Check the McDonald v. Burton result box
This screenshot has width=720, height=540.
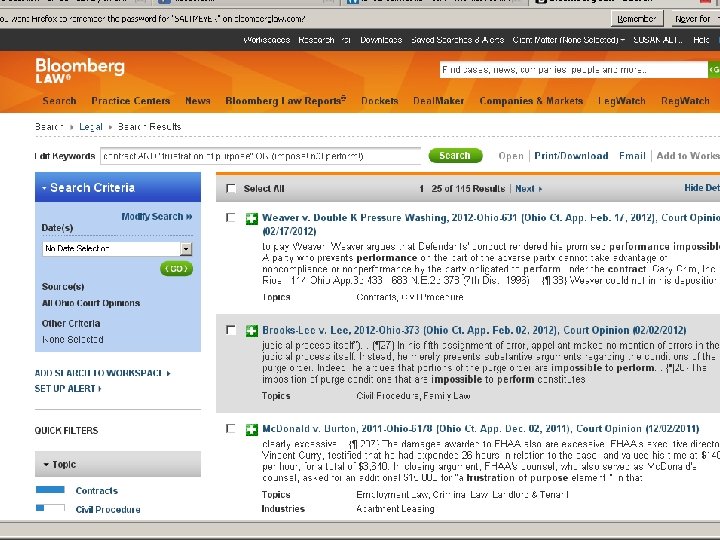click(231, 428)
